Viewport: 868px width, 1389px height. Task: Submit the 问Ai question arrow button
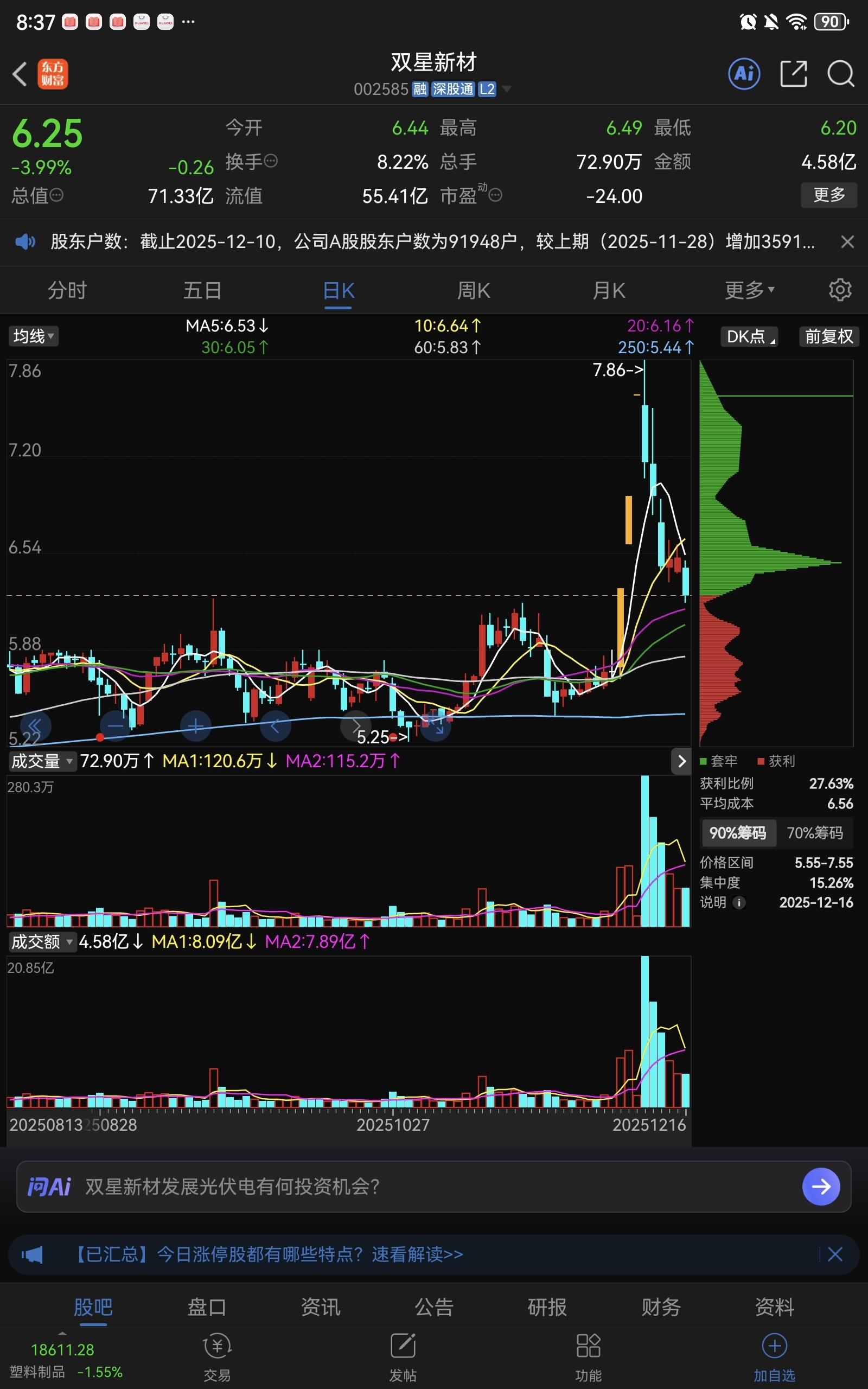pyautogui.click(x=821, y=1187)
